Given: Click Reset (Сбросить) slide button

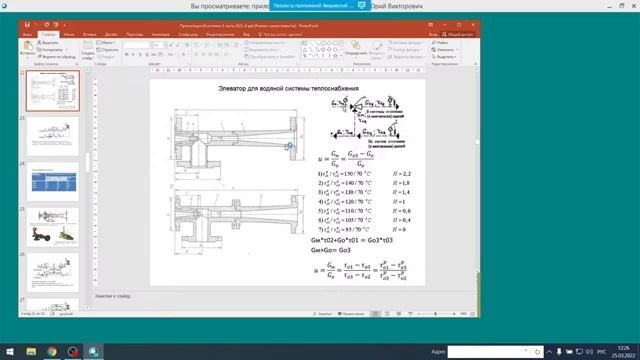Looking at the screenshot, I should point(108,49).
